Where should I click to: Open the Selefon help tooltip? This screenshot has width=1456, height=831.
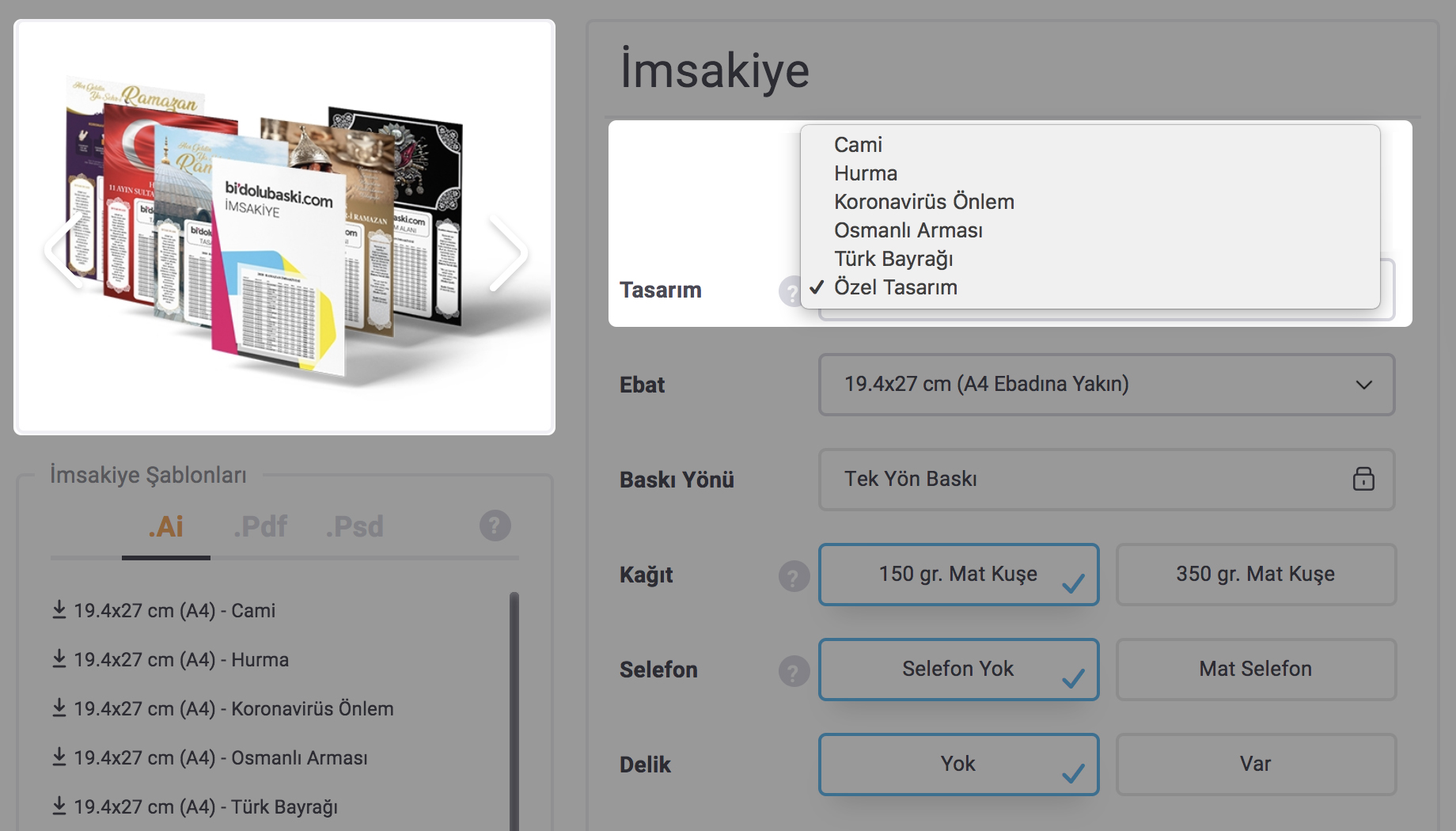pos(794,671)
